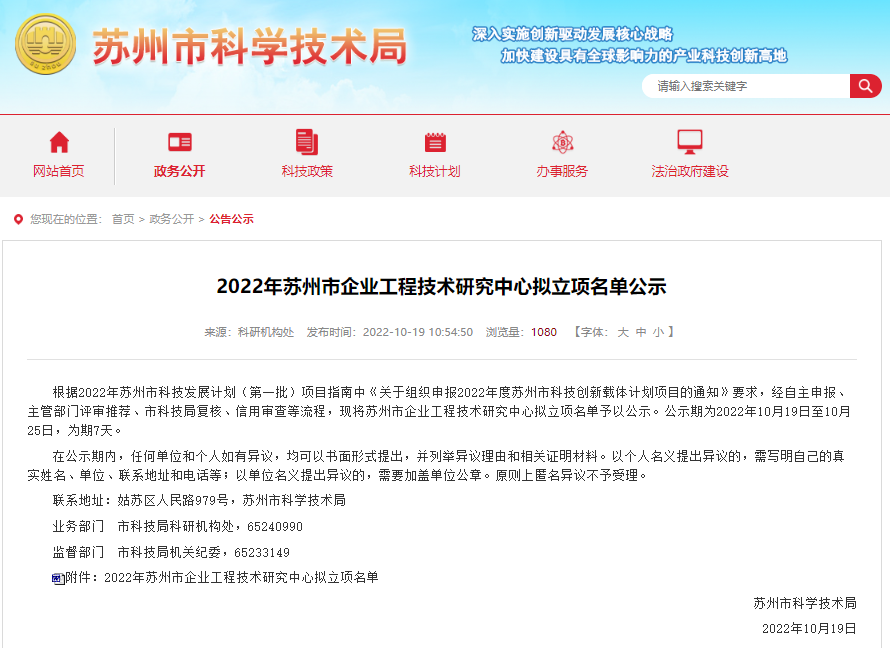Click the 科技计划 calendar icon
This screenshot has height=648, width=890.
(435, 142)
